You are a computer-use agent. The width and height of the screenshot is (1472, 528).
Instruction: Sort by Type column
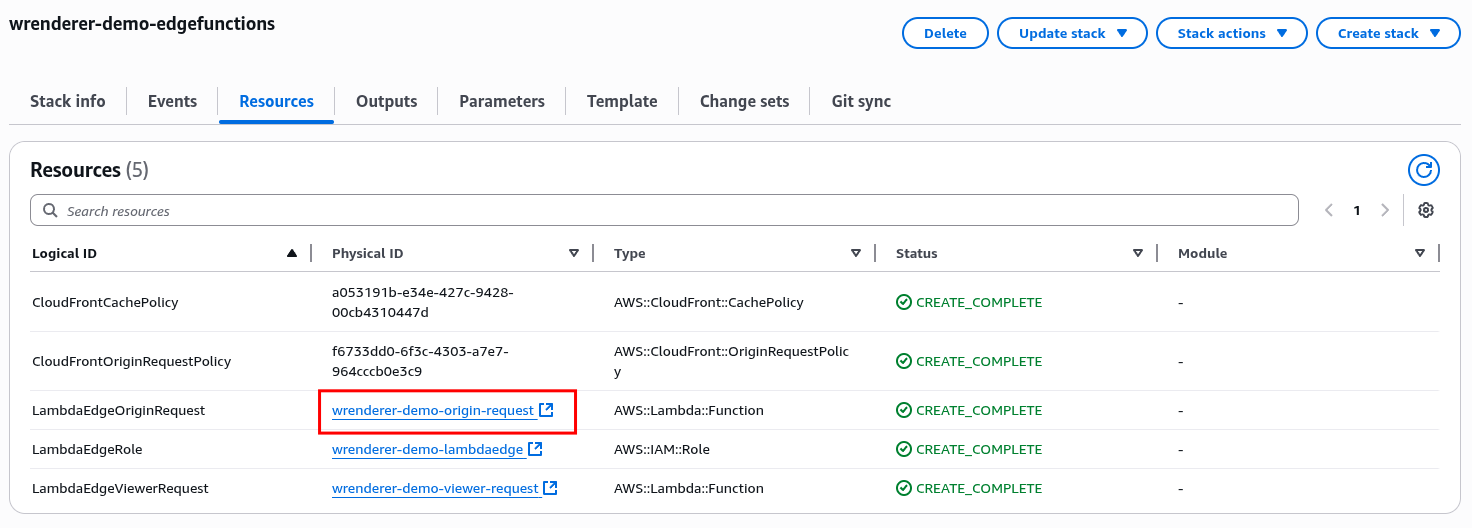(x=856, y=253)
